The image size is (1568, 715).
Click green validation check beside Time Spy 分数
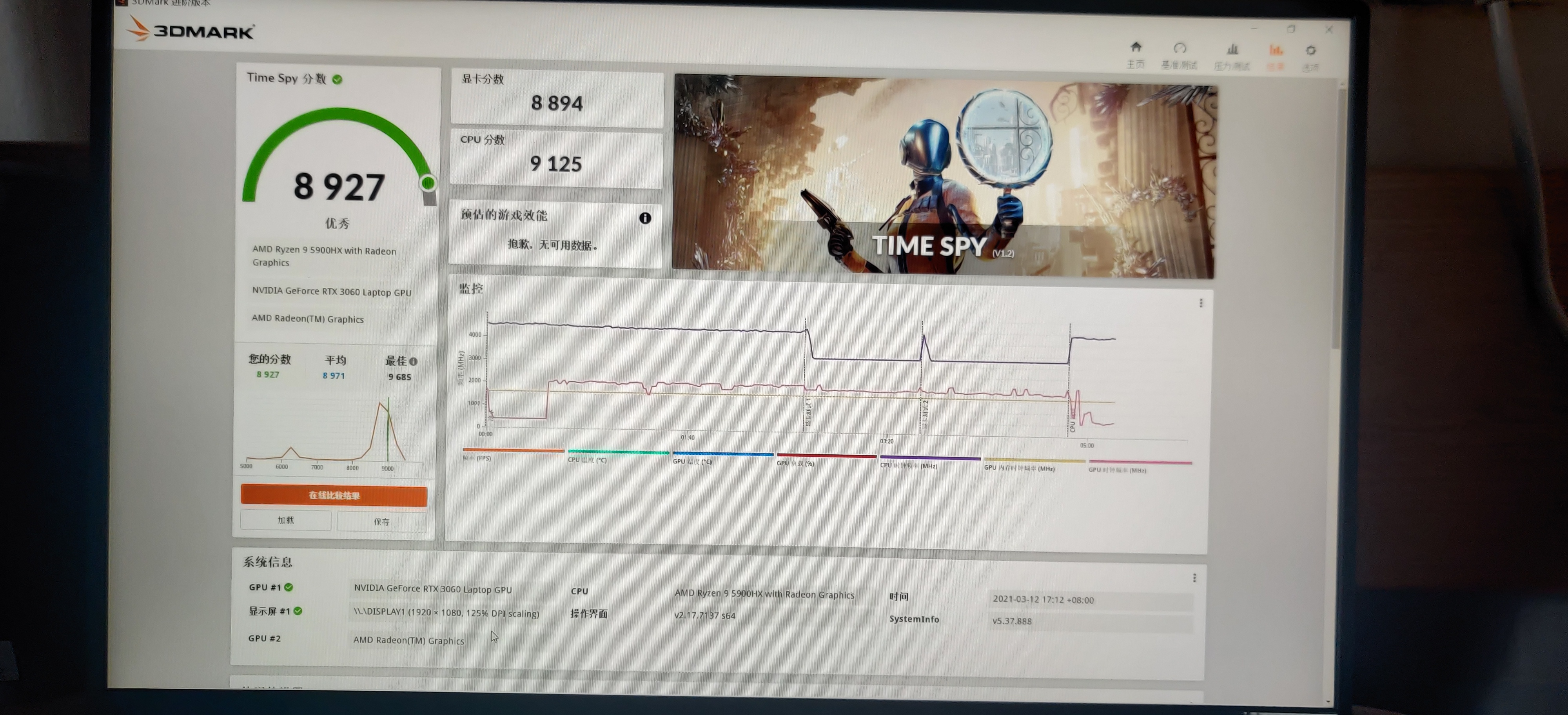[x=337, y=79]
